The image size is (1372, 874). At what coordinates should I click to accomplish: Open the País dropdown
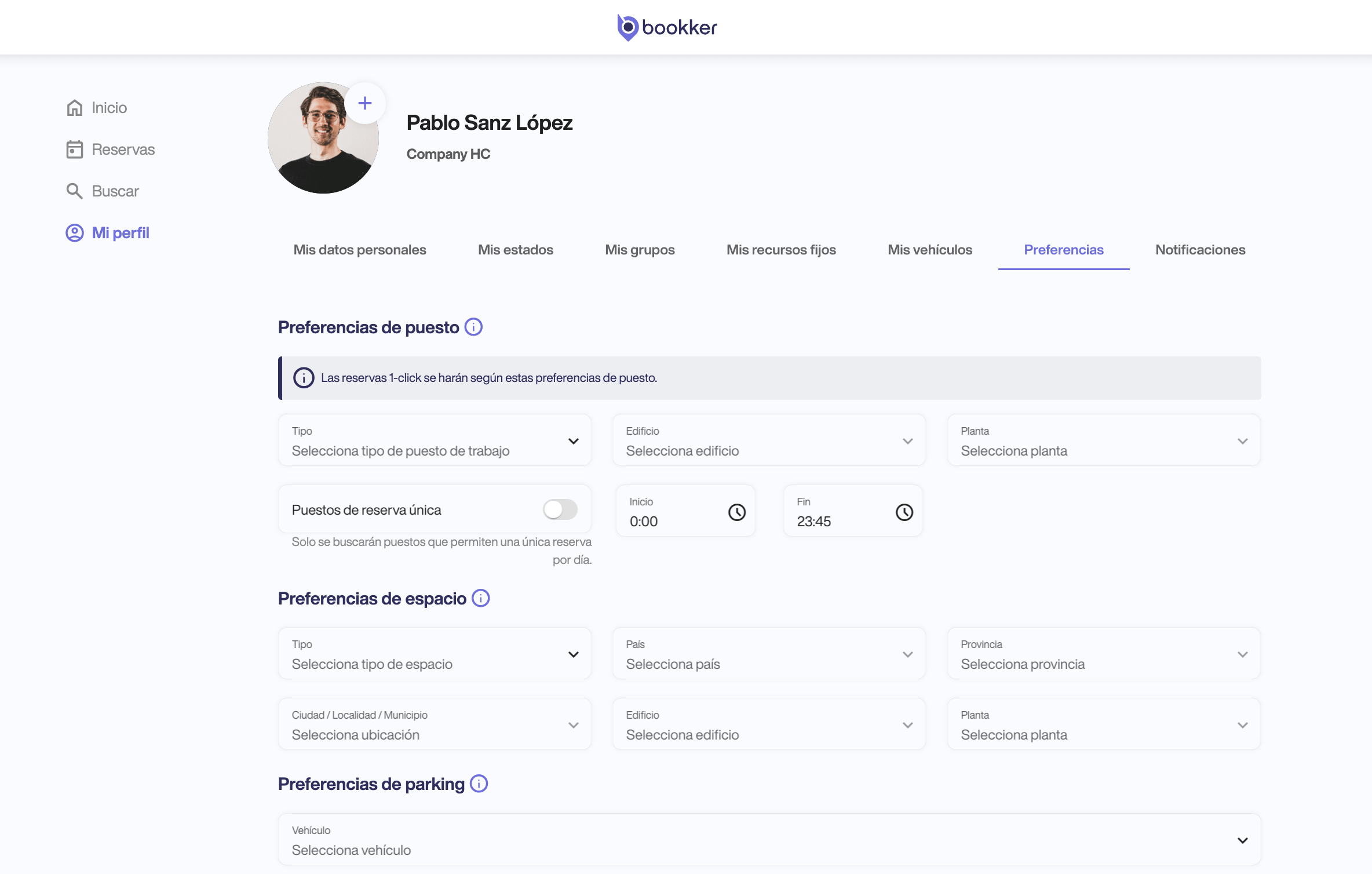pyautogui.click(x=769, y=654)
